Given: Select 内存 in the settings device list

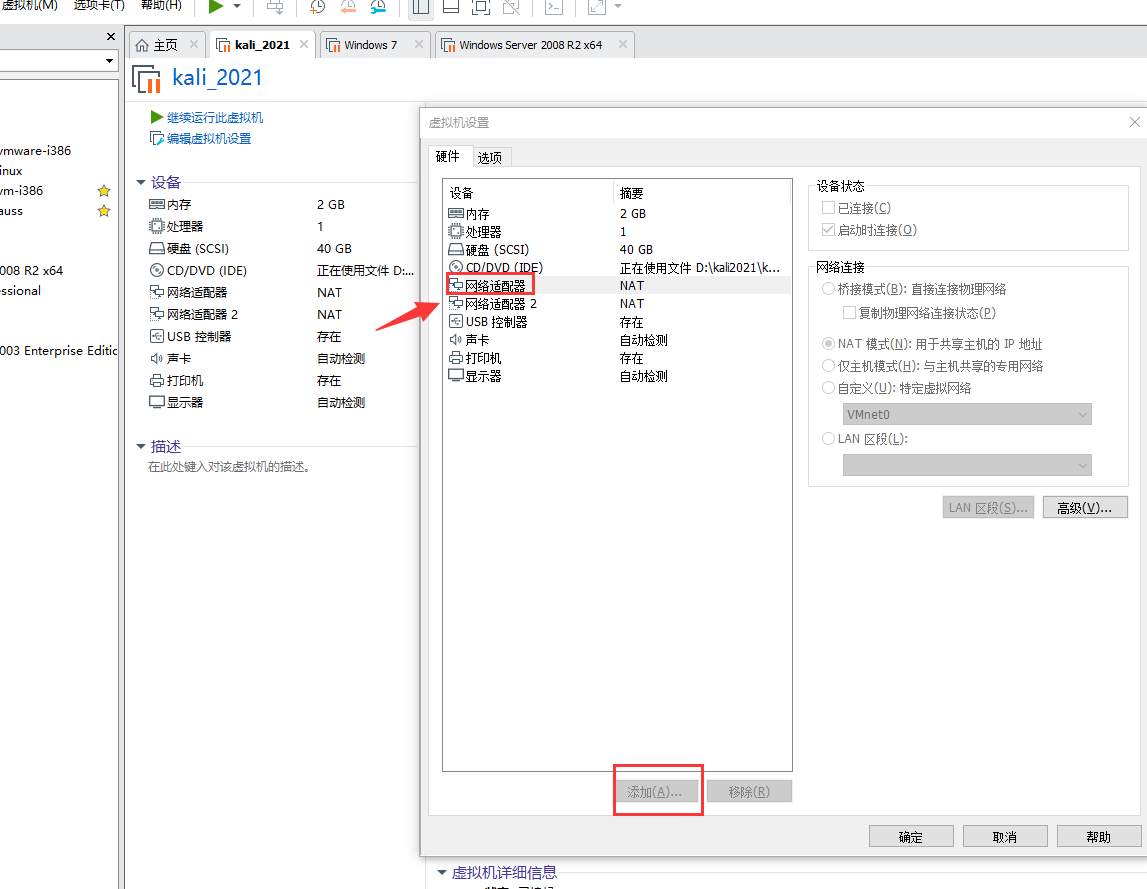Looking at the screenshot, I should coord(617,214).
